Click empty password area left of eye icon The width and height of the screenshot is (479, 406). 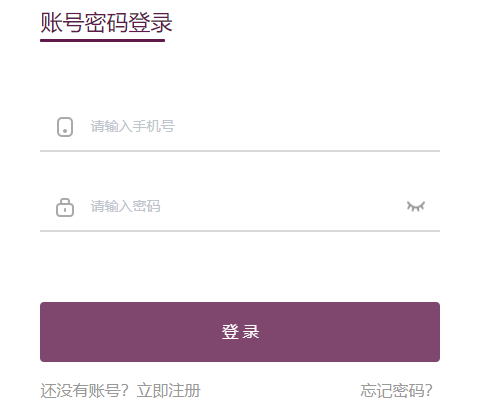[283, 206]
